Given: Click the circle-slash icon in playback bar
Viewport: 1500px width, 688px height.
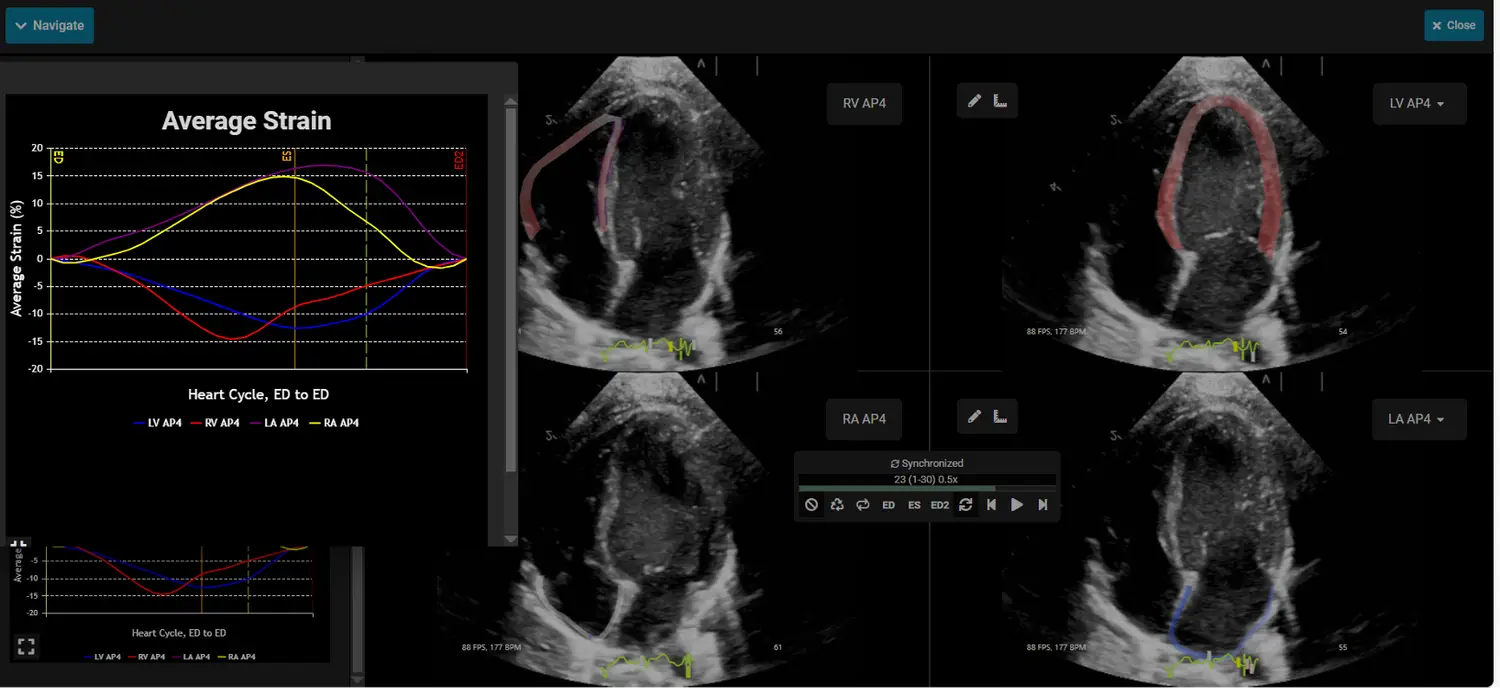Looking at the screenshot, I should (x=811, y=505).
